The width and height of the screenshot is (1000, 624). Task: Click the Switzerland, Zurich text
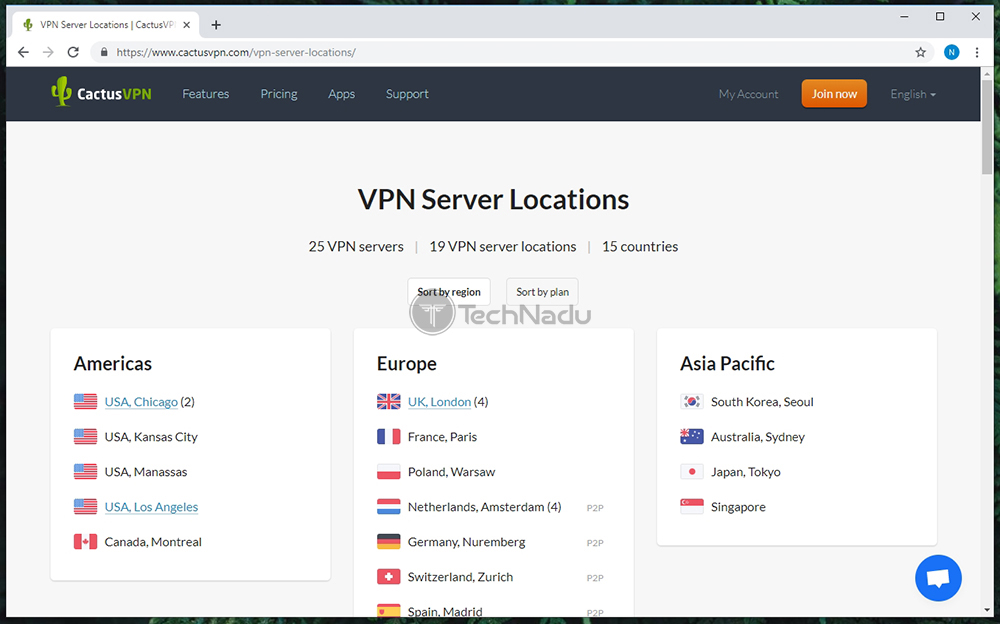click(460, 577)
